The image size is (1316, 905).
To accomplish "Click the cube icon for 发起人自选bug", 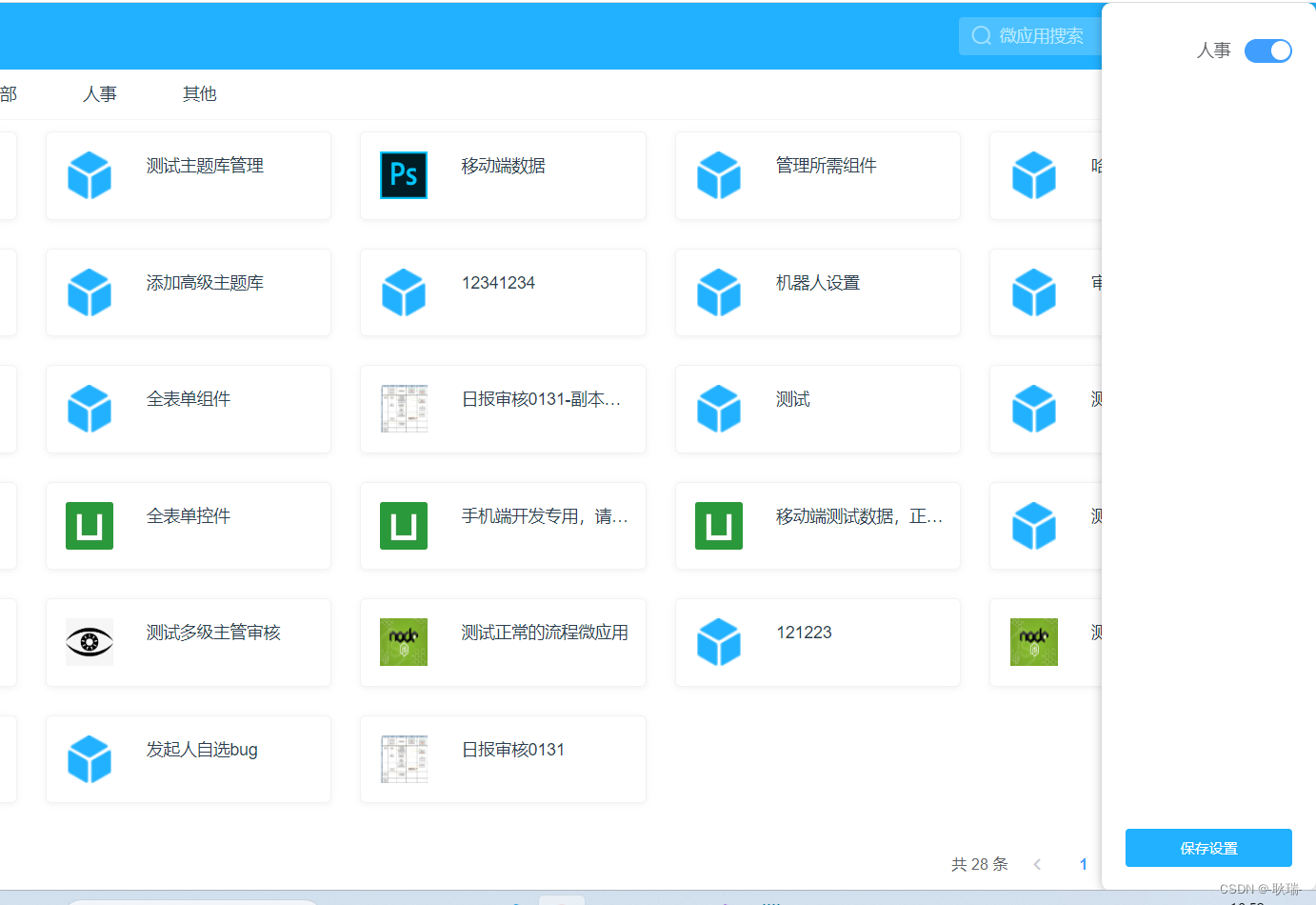I will [x=90, y=759].
